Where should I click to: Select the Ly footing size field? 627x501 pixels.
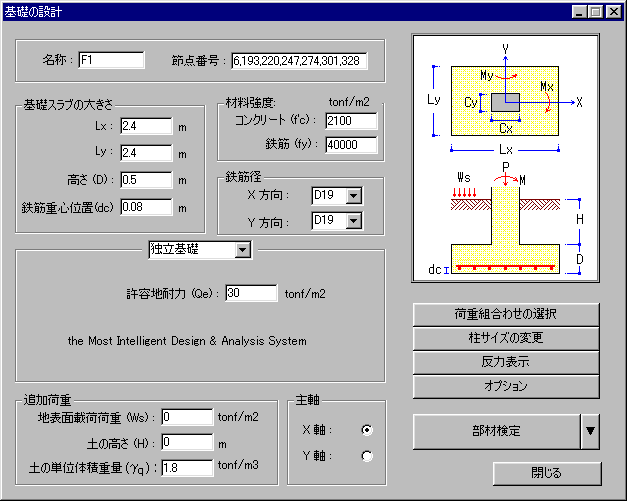(x=146, y=153)
